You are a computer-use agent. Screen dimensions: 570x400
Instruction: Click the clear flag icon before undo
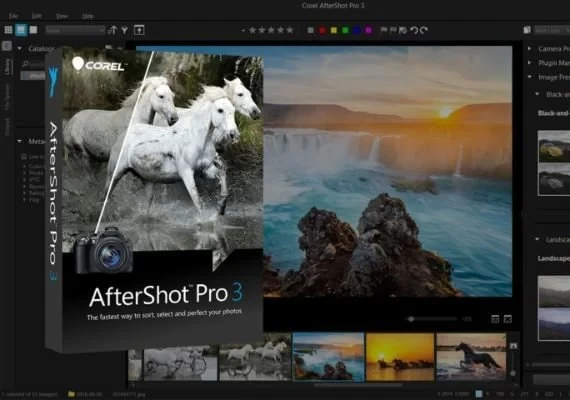point(403,30)
